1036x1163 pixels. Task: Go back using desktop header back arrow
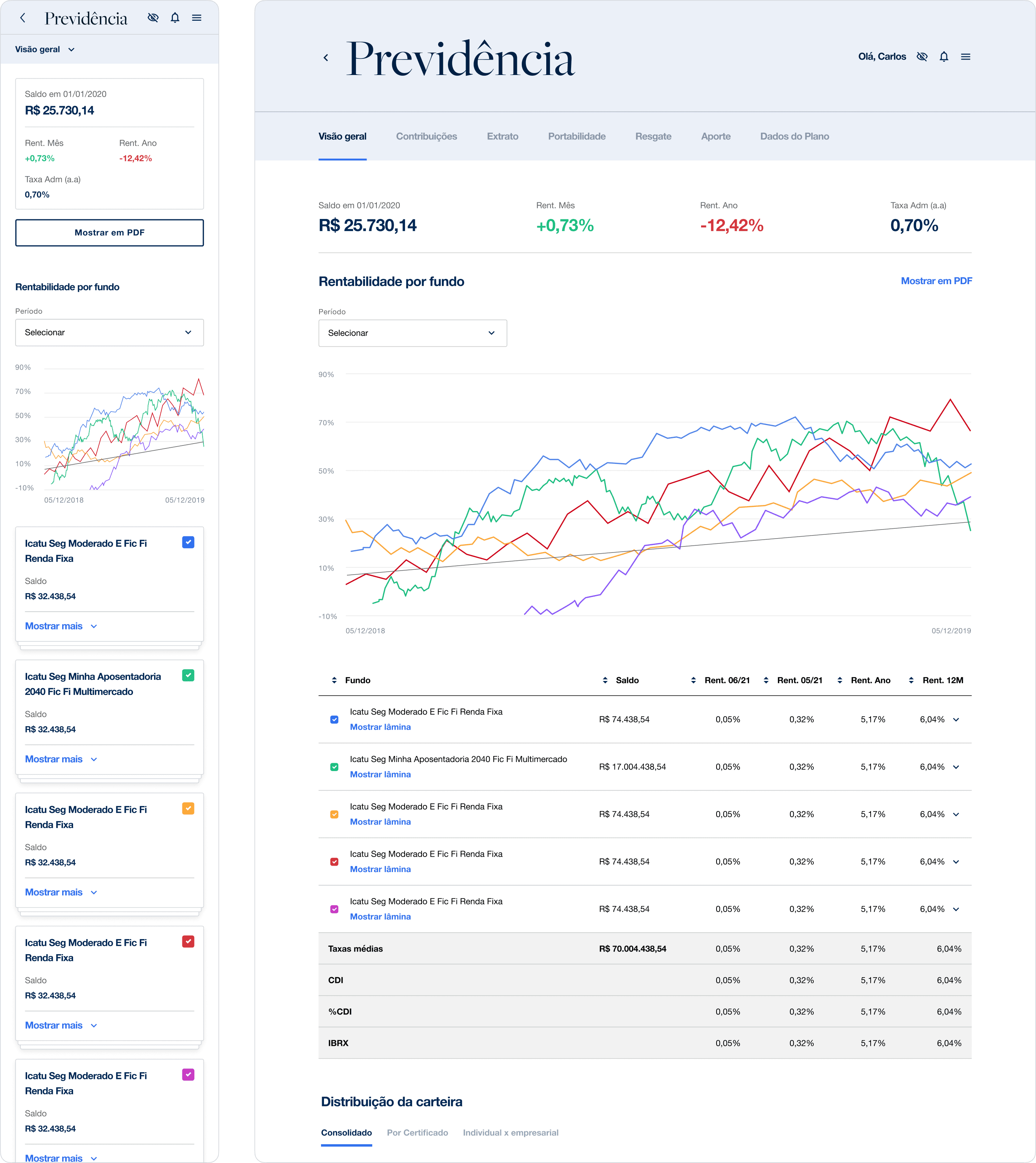[325, 57]
